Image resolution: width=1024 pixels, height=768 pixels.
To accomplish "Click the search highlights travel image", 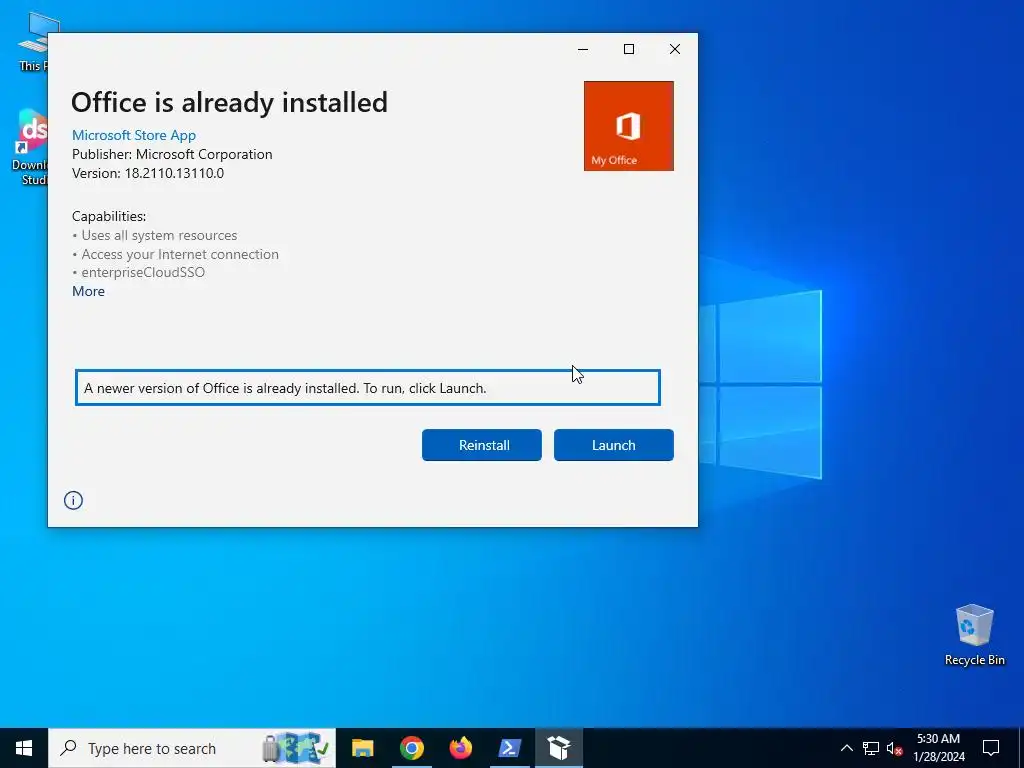I will click(296, 748).
